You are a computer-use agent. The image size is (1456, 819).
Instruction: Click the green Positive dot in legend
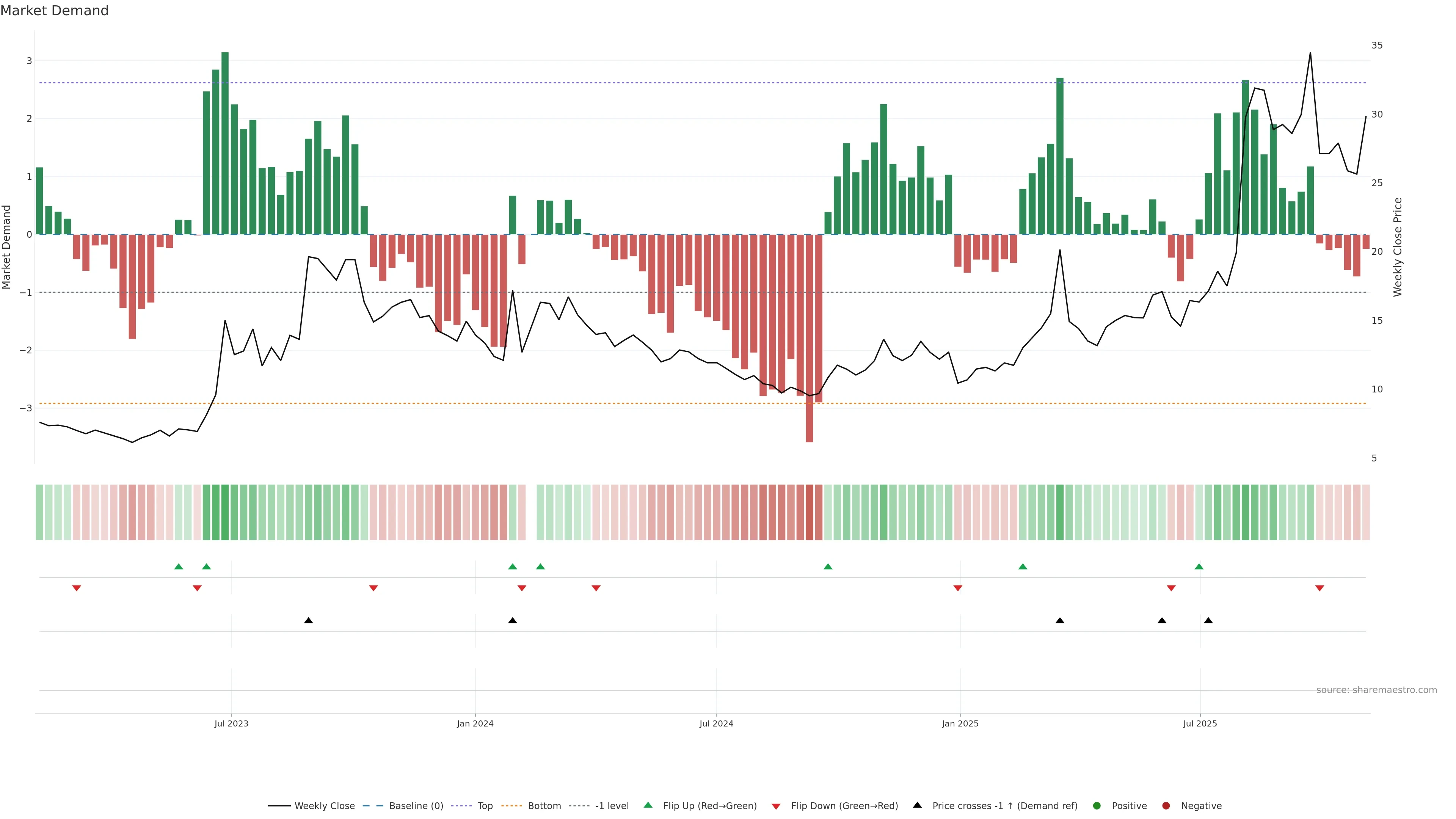click(1097, 805)
